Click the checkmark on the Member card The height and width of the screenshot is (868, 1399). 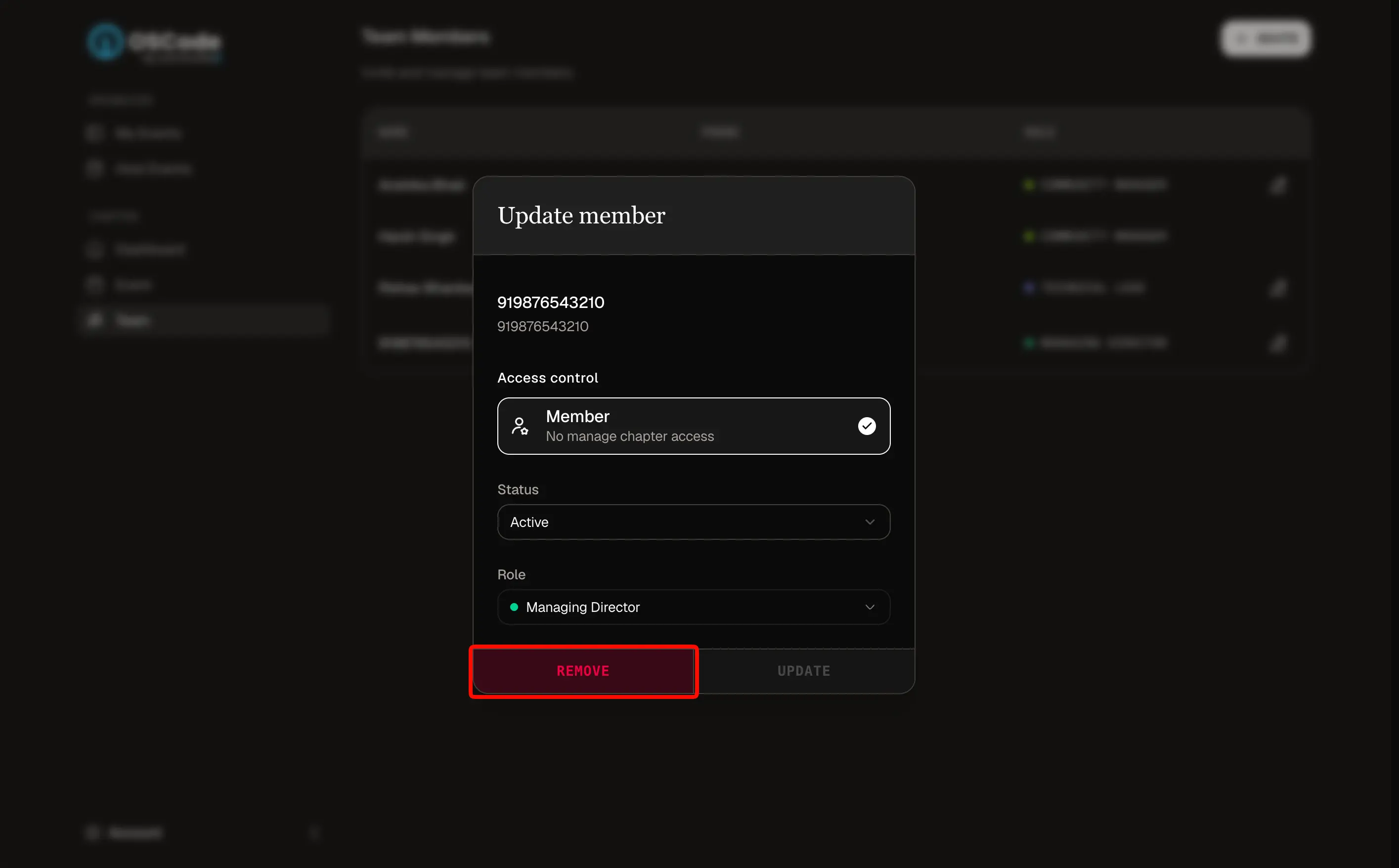(x=867, y=426)
